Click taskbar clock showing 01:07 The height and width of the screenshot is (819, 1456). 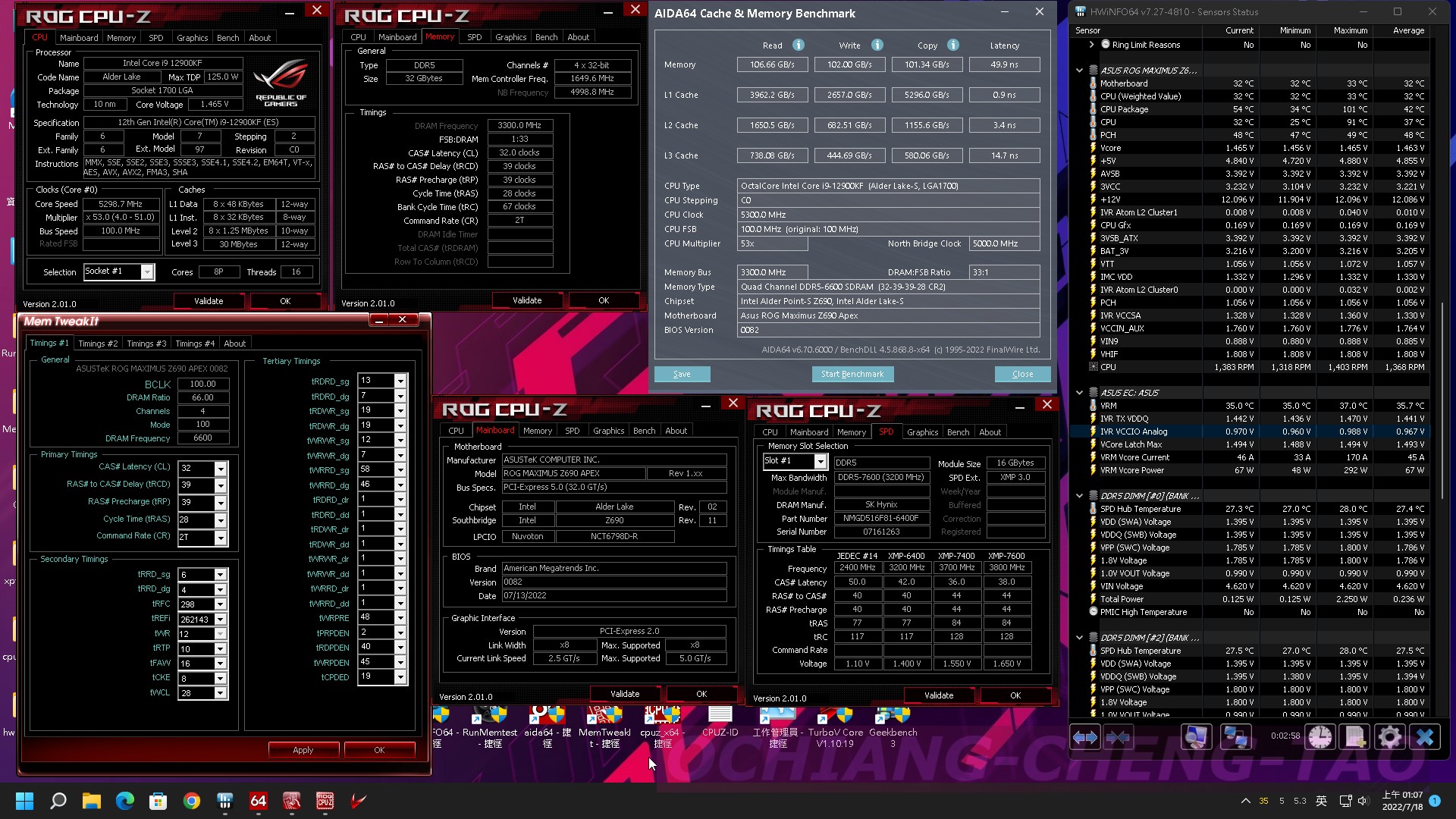pyautogui.click(x=1402, y=801)
